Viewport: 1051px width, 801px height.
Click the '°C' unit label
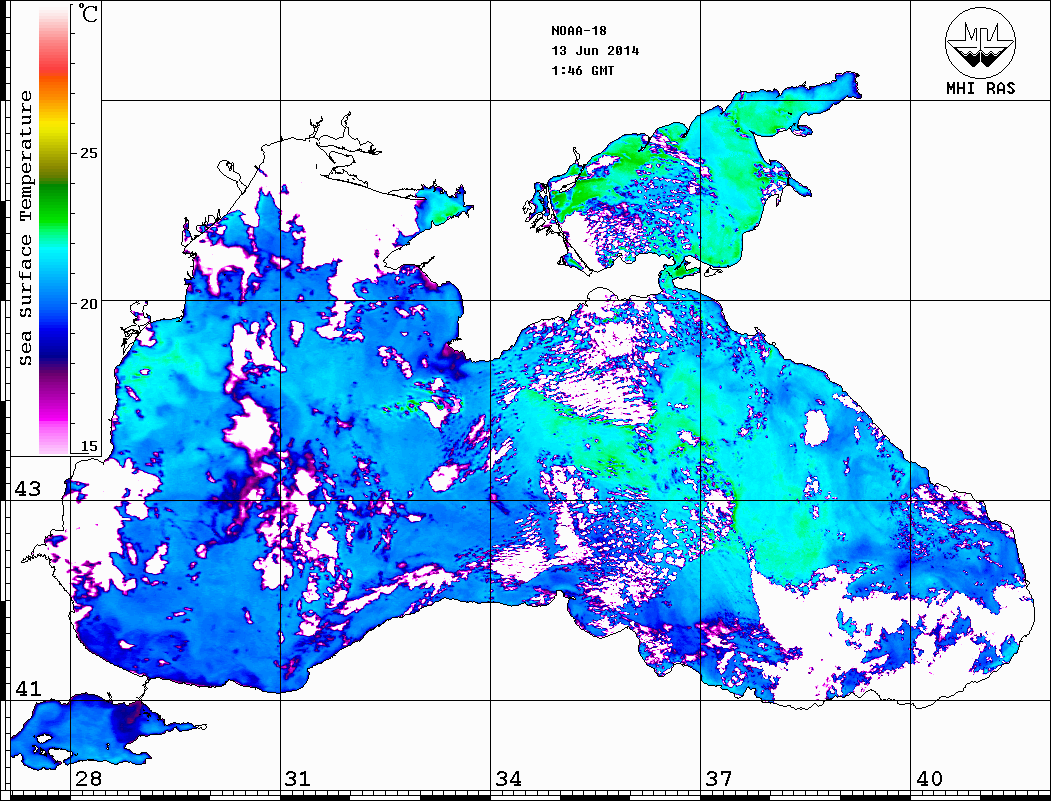tap(88, 13)
